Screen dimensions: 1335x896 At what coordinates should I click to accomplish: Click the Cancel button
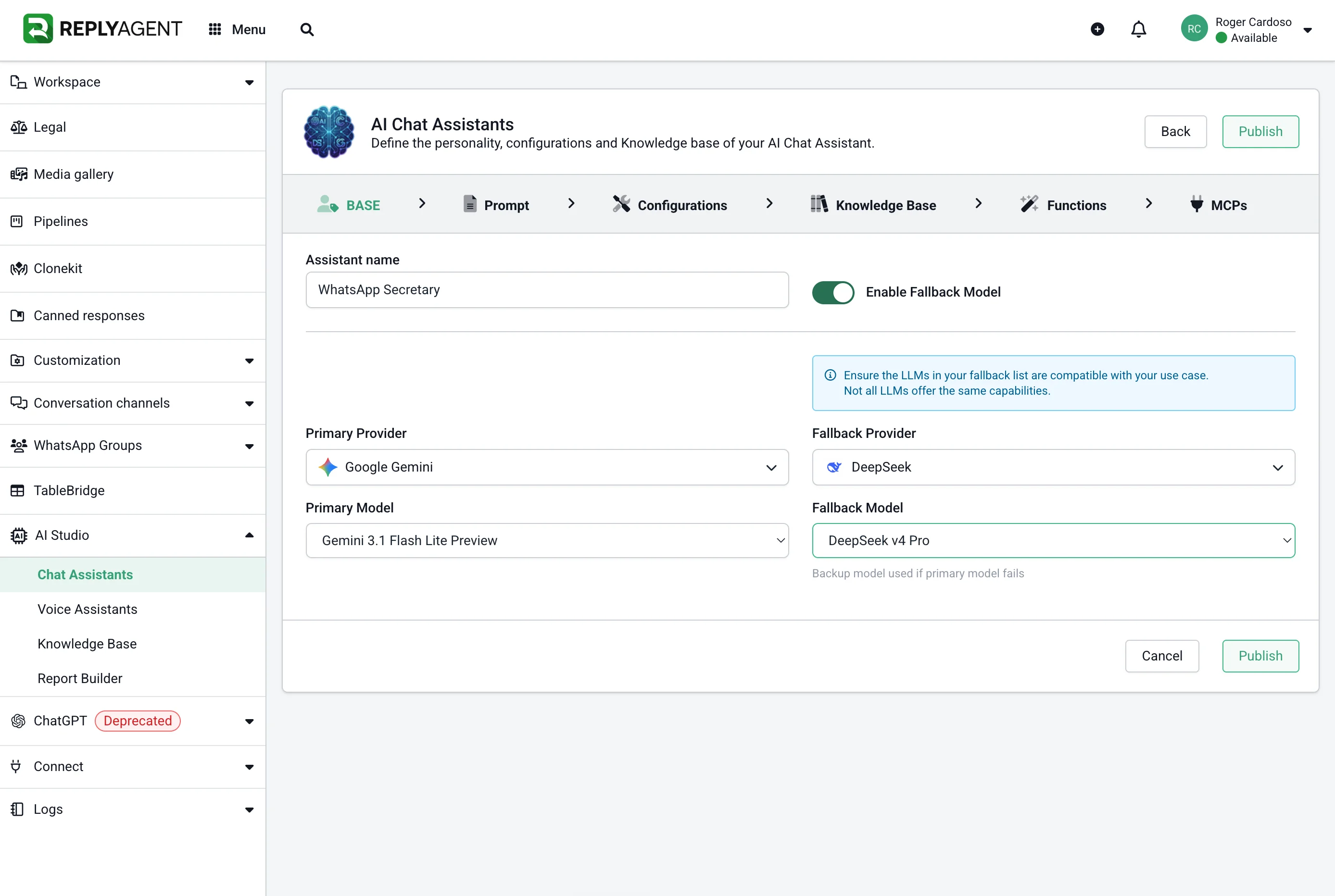[1162, 656]
